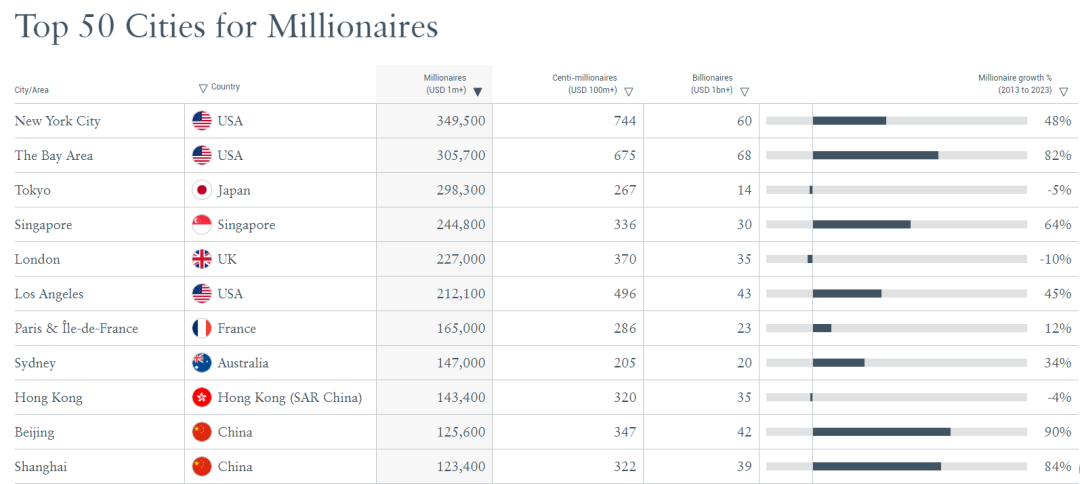Select the Paris & Île-de-France row name

[x=76, y=328]
